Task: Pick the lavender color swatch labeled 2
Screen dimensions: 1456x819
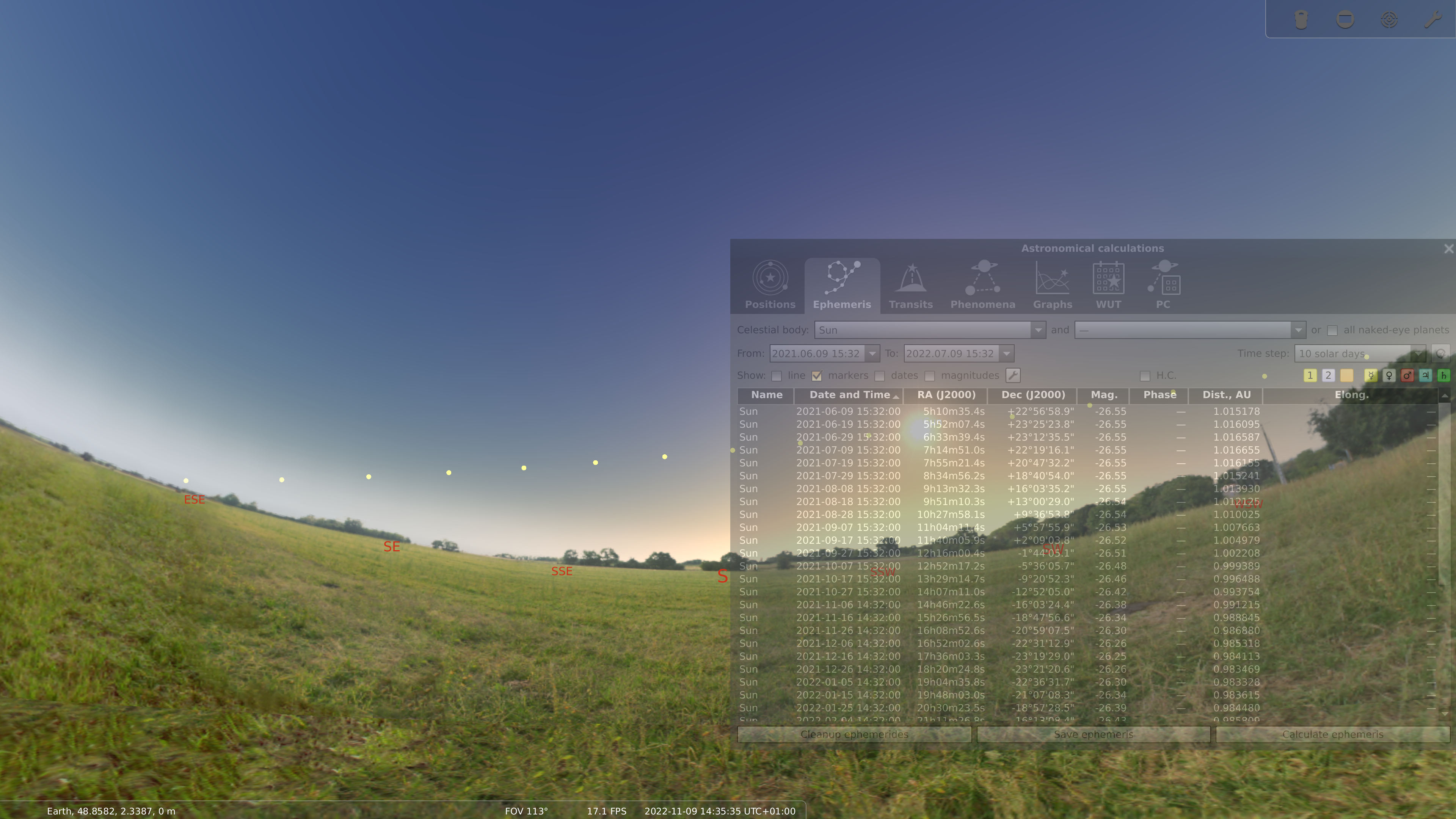Action: click(1328, 375)
